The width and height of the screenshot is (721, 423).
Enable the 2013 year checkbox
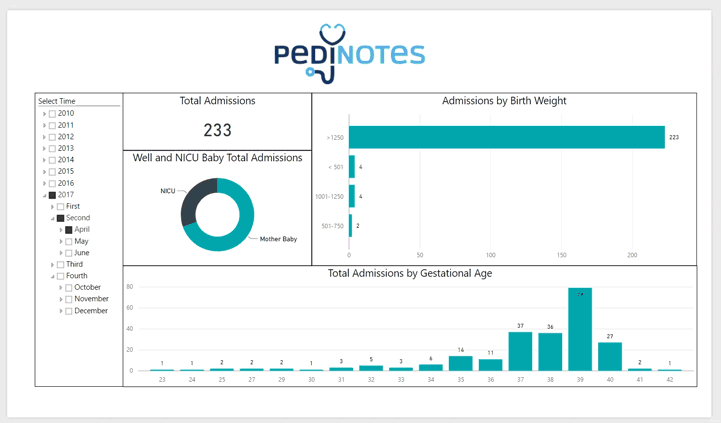pos(52,149)
